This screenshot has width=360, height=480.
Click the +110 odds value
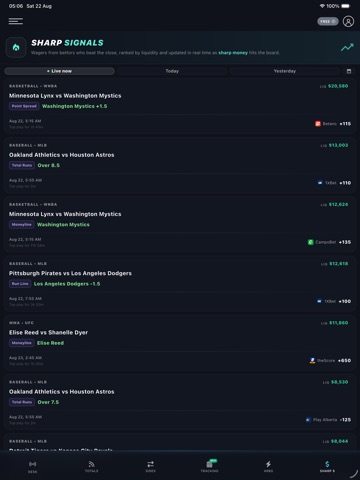(x=345, y=183)
